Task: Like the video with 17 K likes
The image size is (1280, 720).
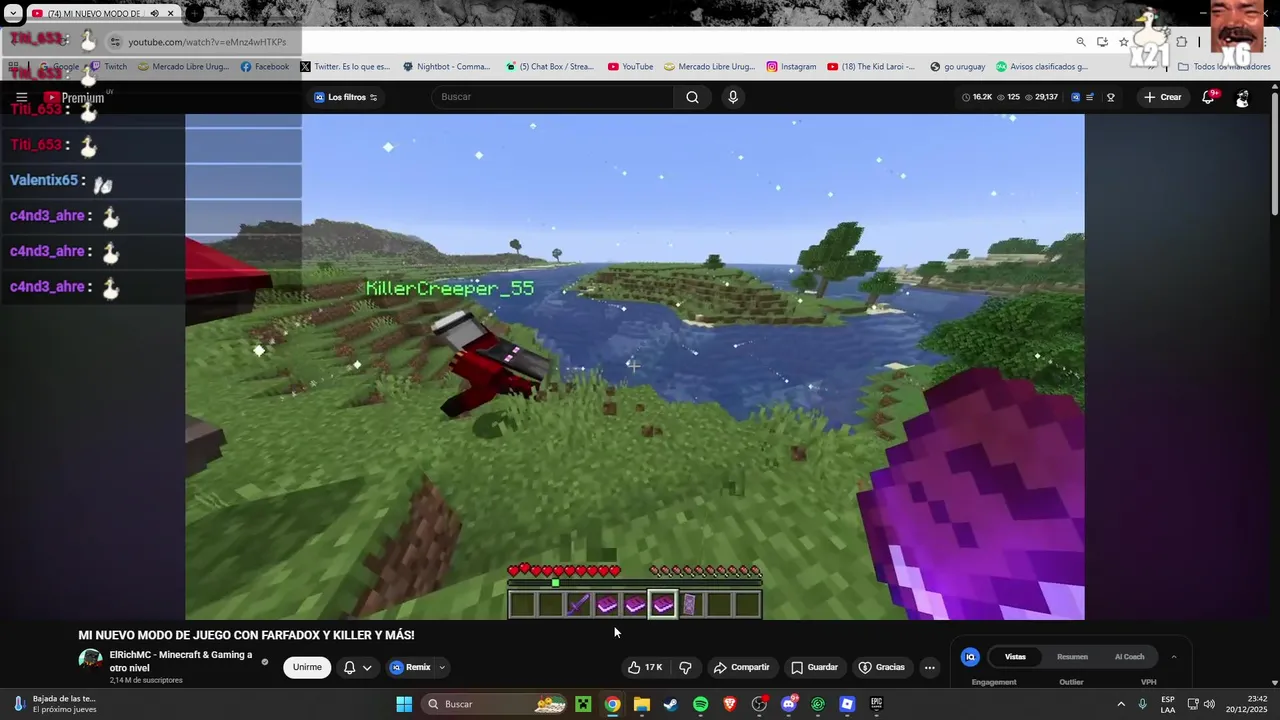Action: tap(645, 667)
